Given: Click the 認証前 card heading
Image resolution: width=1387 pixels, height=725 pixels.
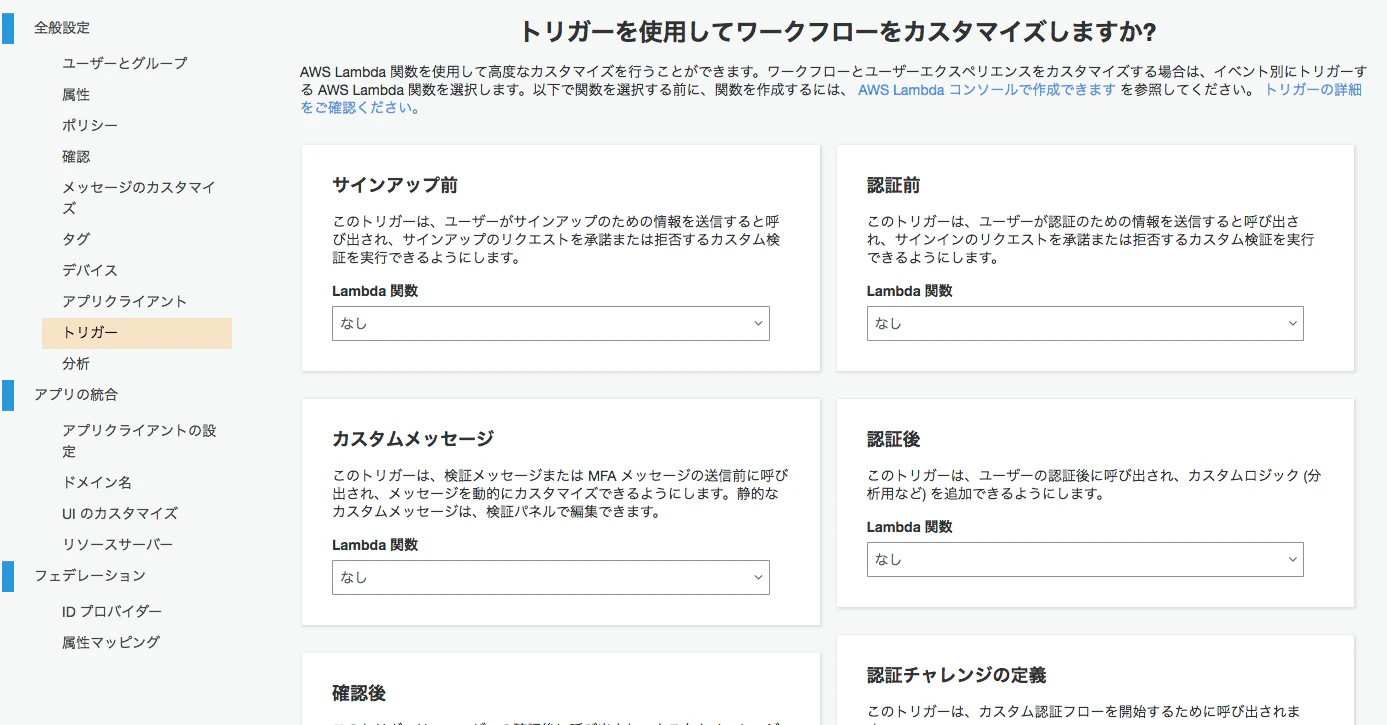Looking at the screenshot, I should (x=893, y=185).
